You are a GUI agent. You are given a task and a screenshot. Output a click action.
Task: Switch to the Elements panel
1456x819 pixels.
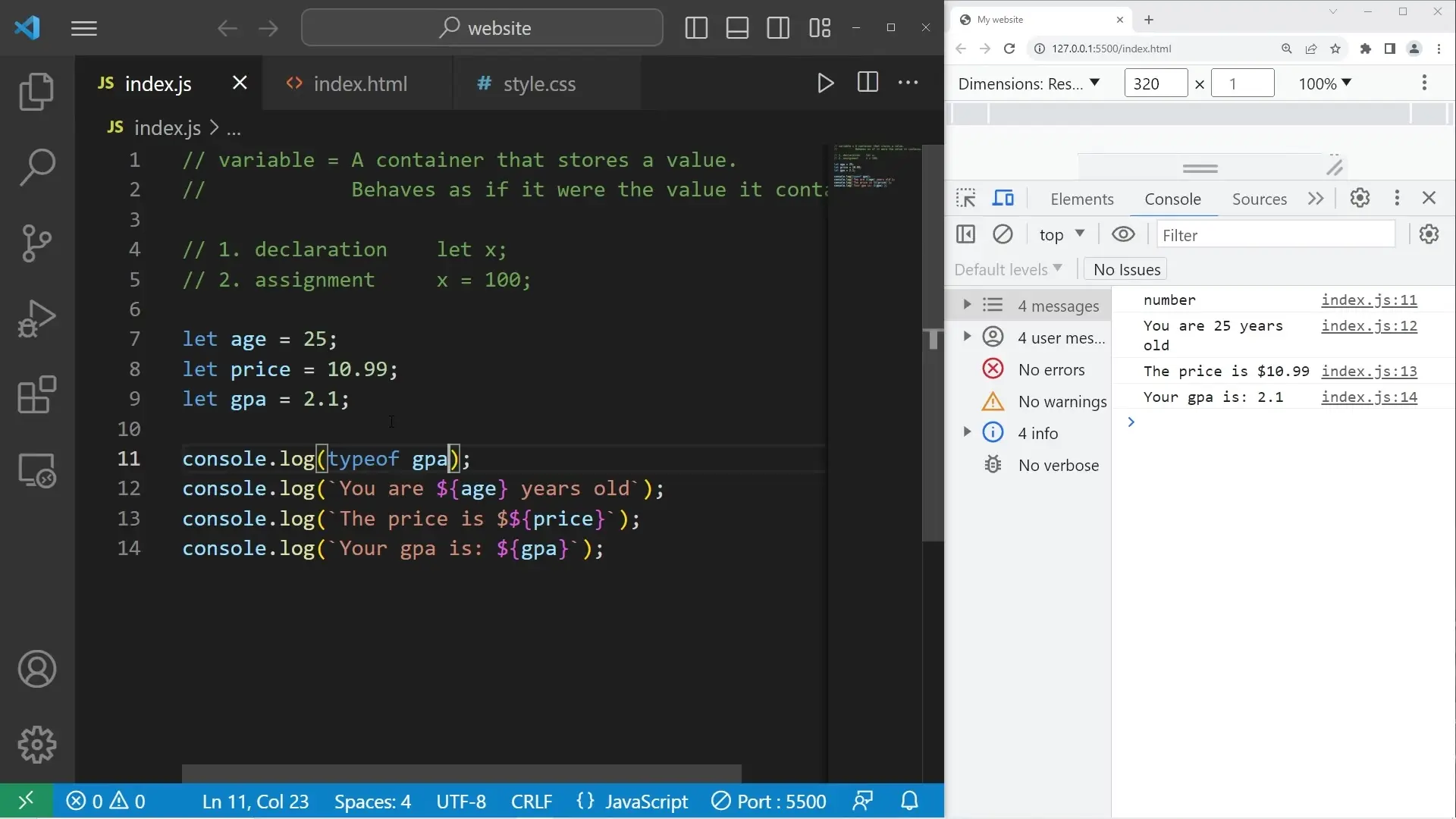tap(1082, 199)
